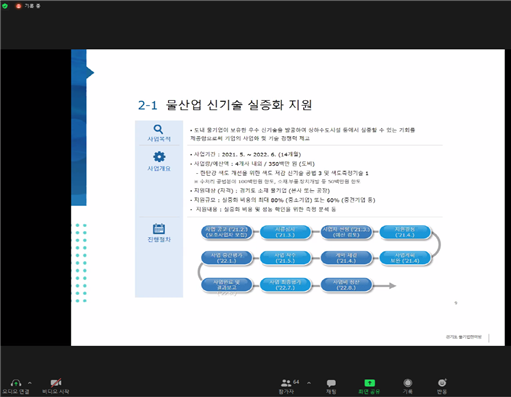Click the participant count 64 label
This screenshot has height=397, width=511.
click(296, 382)
